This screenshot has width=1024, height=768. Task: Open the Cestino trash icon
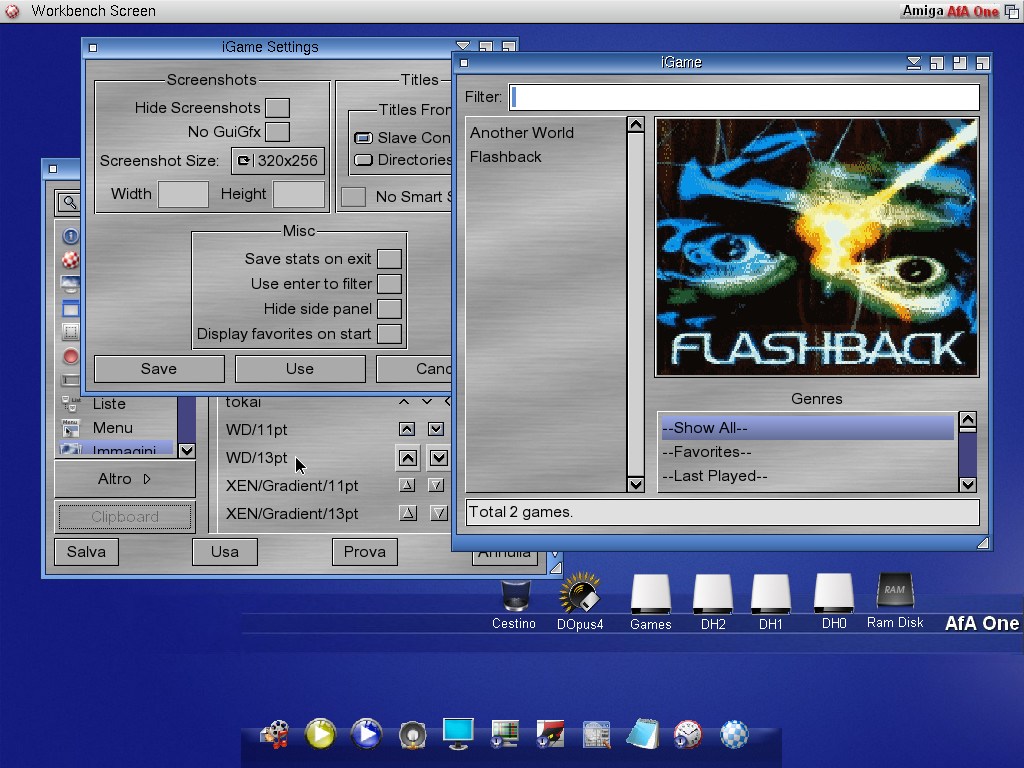(514, 597)
